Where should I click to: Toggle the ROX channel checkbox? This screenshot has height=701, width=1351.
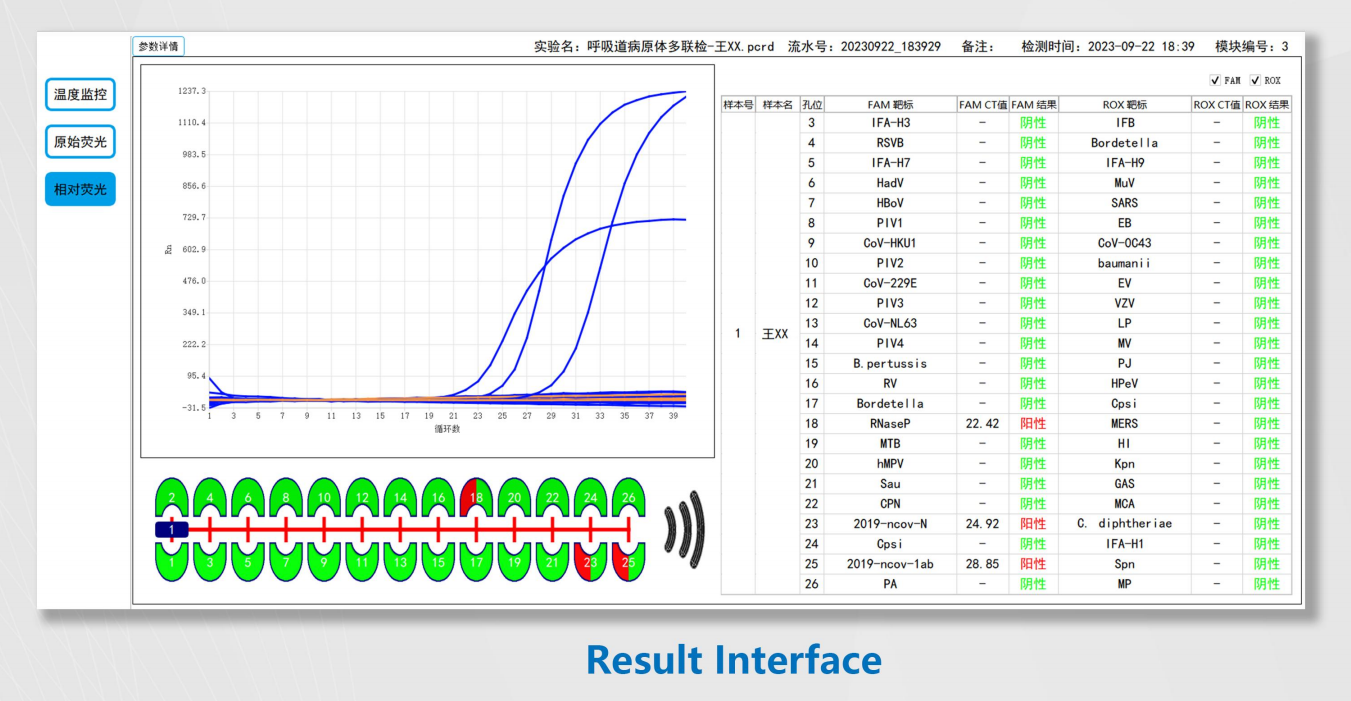coord(1255,80)
